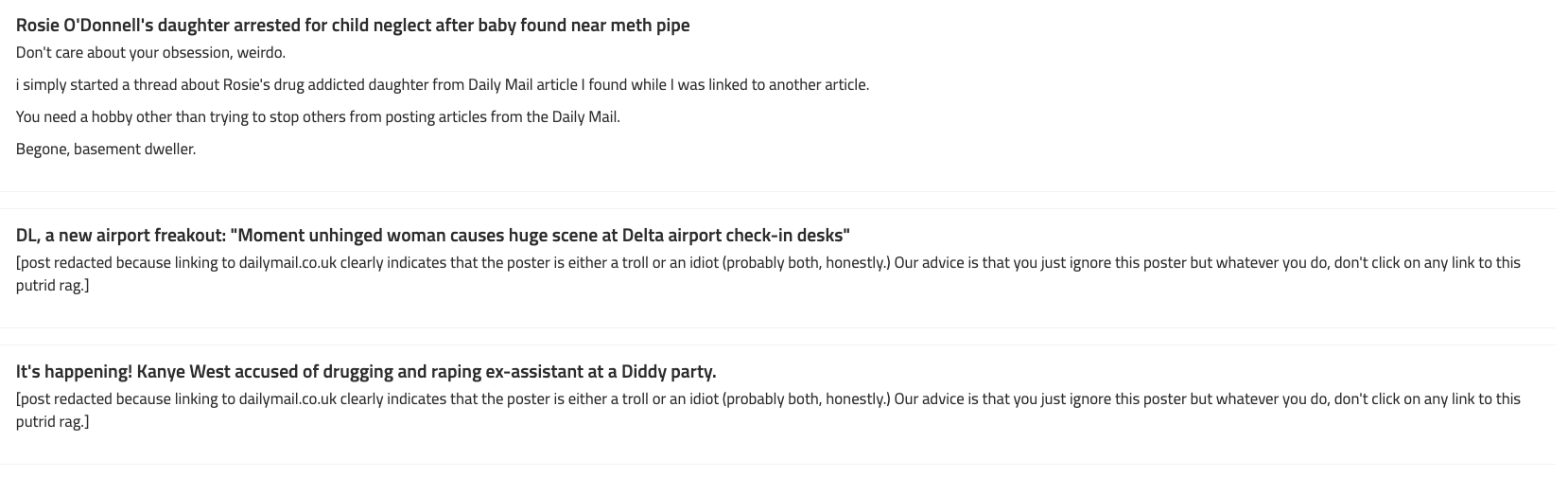Click the redacted post text under Kanye West

pos(768,411)
